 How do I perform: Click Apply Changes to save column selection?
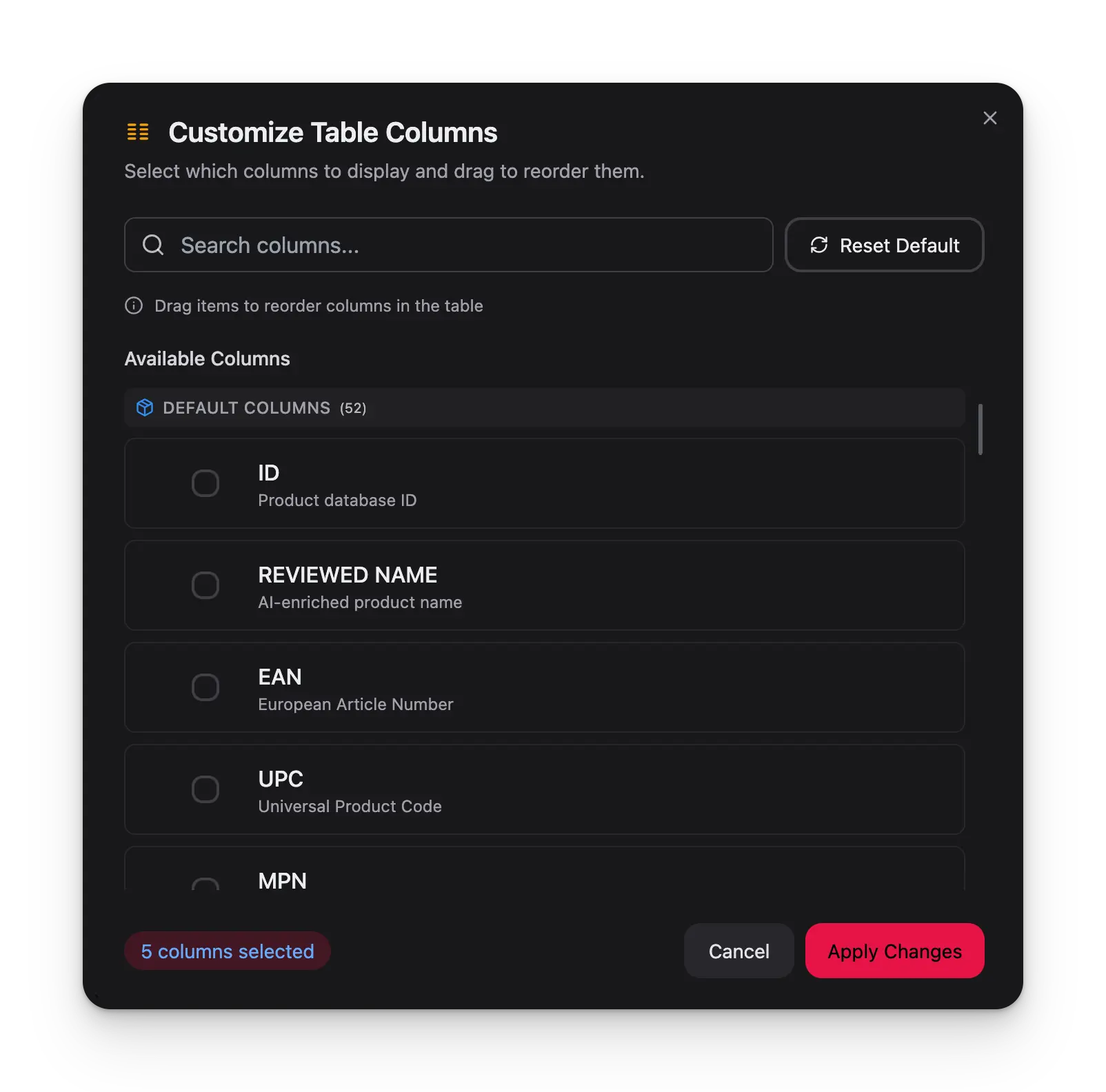coord(894,951)
